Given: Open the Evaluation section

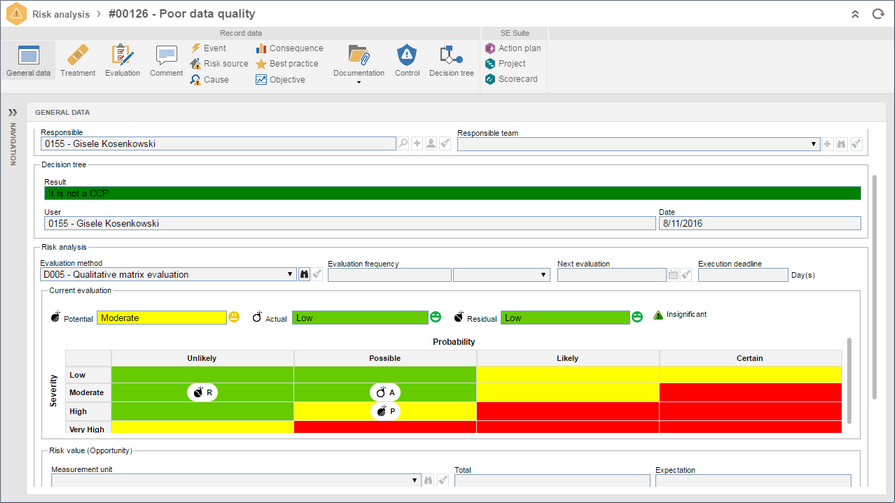Looking at the screenshot, I should pos(122,61).
